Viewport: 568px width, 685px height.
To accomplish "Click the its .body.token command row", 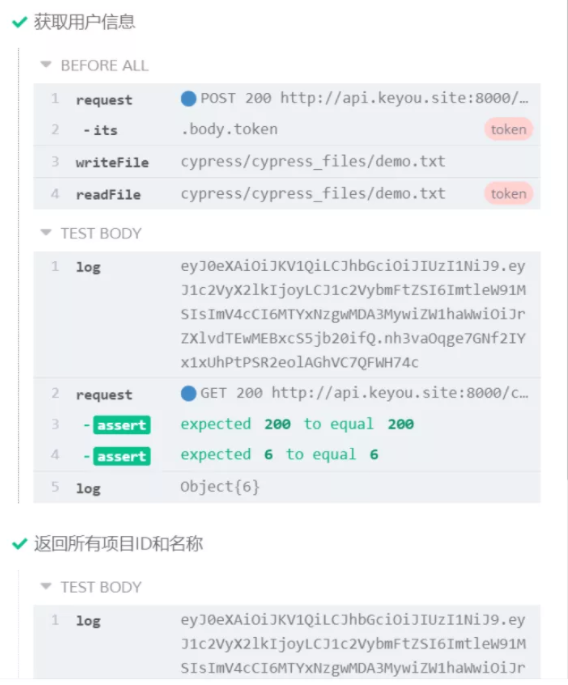I will 287,130.
